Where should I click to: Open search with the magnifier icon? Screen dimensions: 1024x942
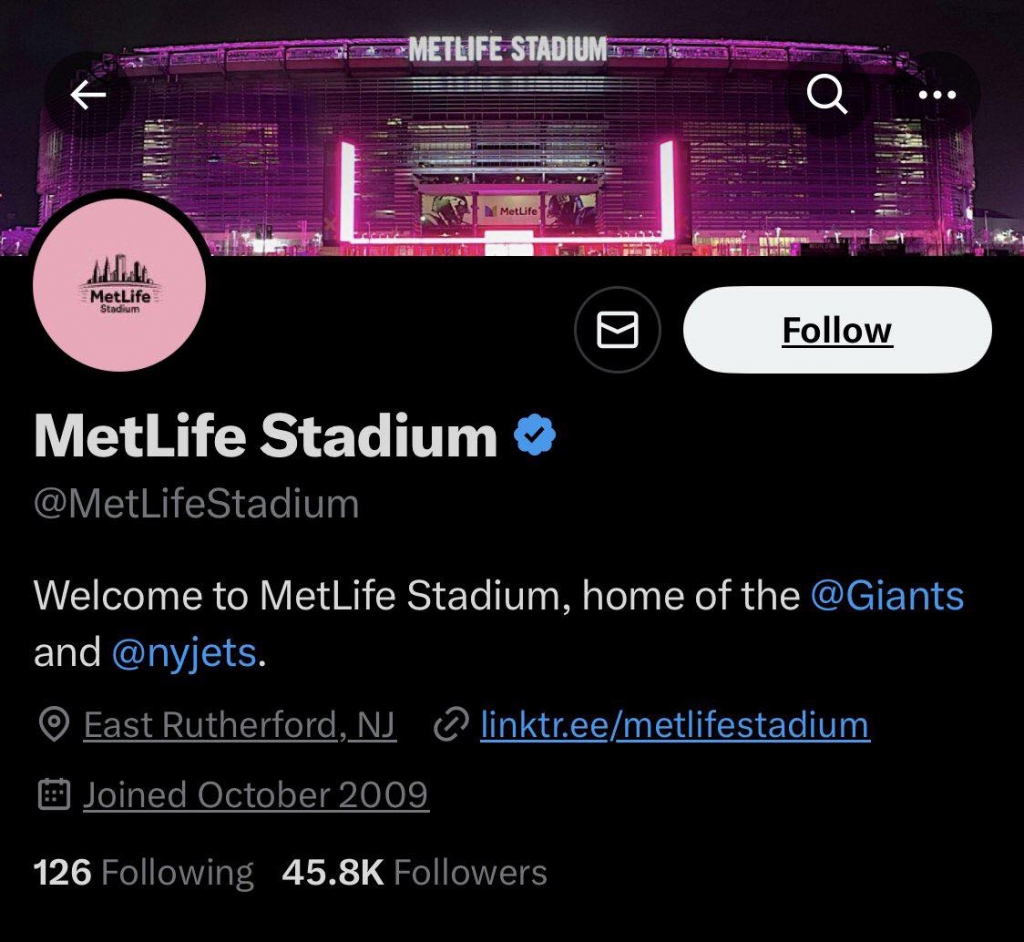(x=827, y=95)
